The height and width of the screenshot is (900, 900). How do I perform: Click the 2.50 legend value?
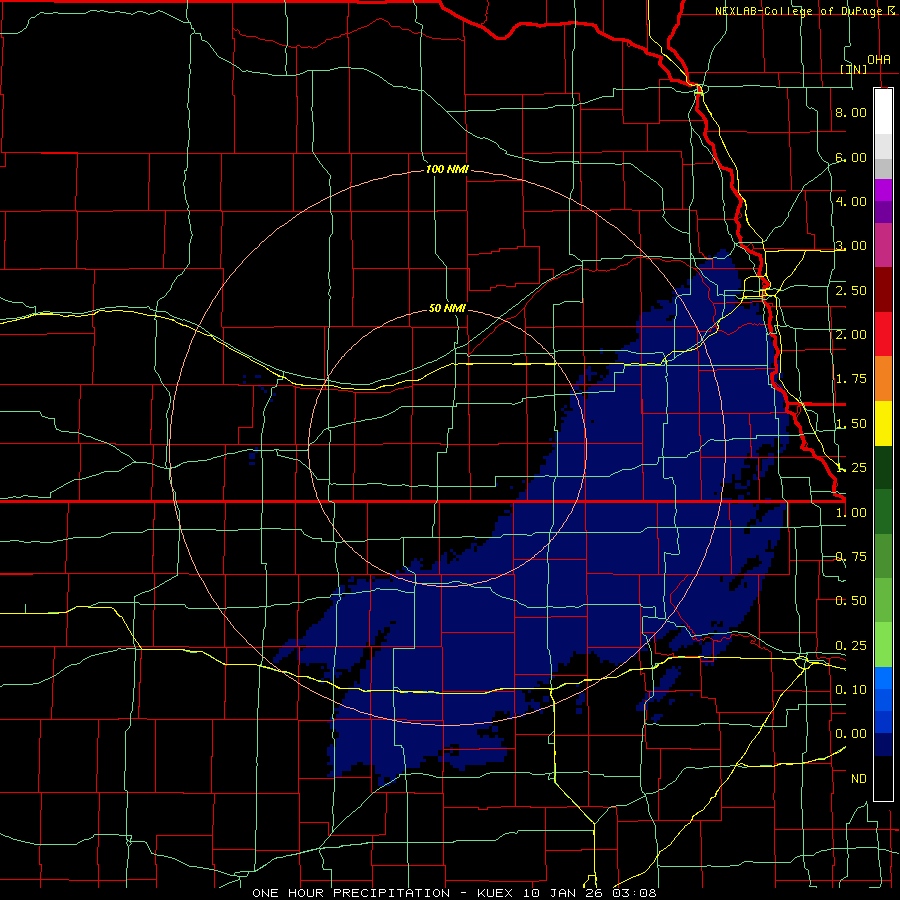pos(851,290)
